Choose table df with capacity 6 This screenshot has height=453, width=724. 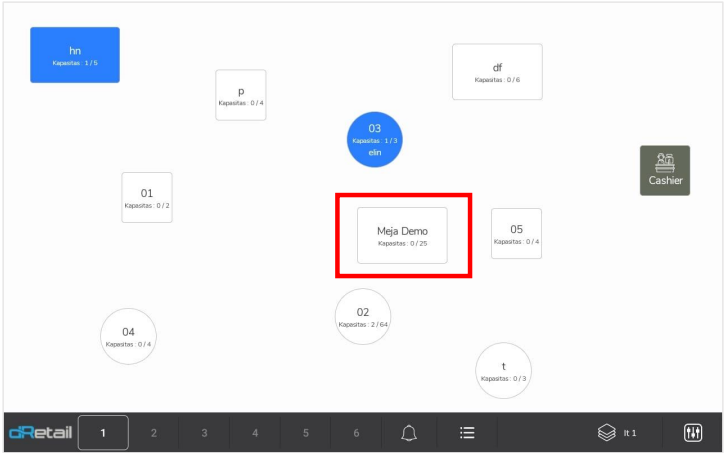[x=497, y=72]
